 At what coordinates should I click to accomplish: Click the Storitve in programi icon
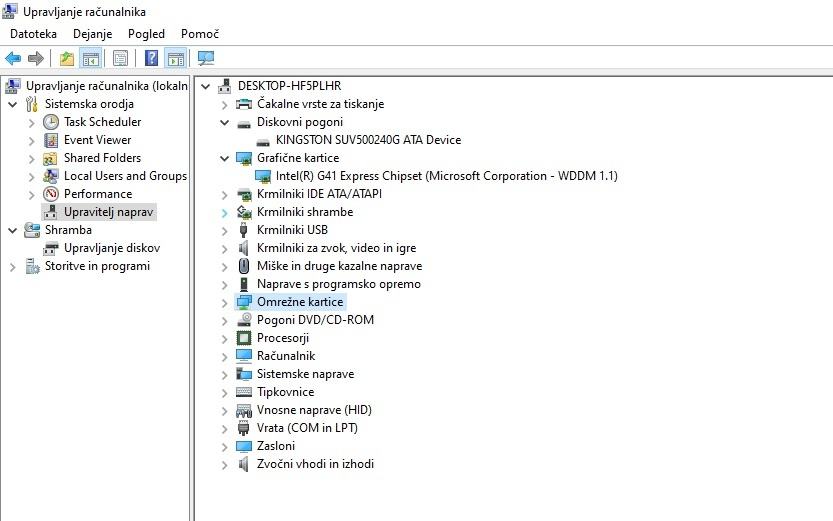pyautogui.click(x=32, y=266)
